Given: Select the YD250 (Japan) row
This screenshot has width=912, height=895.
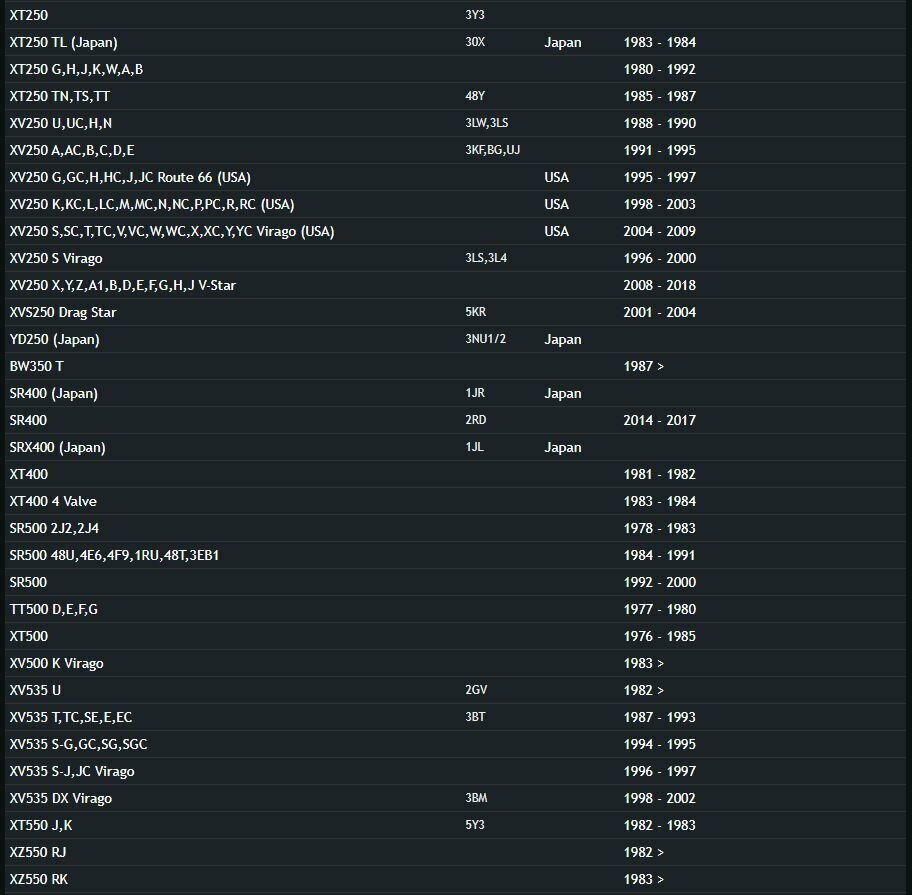Looking at the screenshot, I should pos(54,340).
